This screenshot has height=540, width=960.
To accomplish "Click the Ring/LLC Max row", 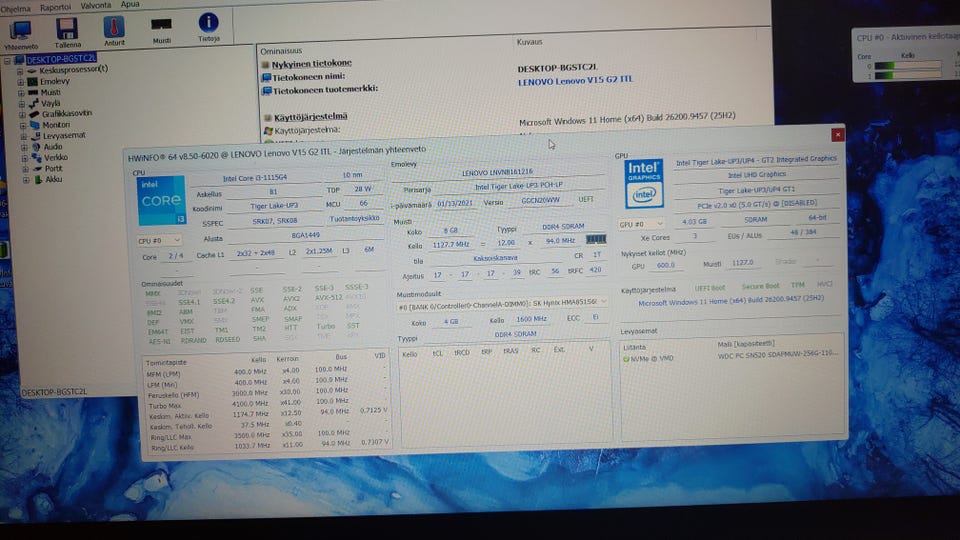I will pyautogui.click(x=266, y=435).
